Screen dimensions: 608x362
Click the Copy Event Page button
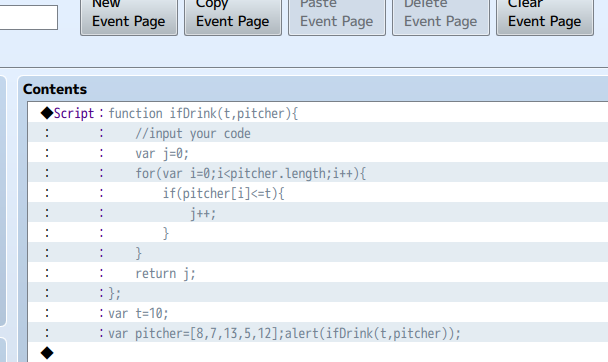click(233, 17)
